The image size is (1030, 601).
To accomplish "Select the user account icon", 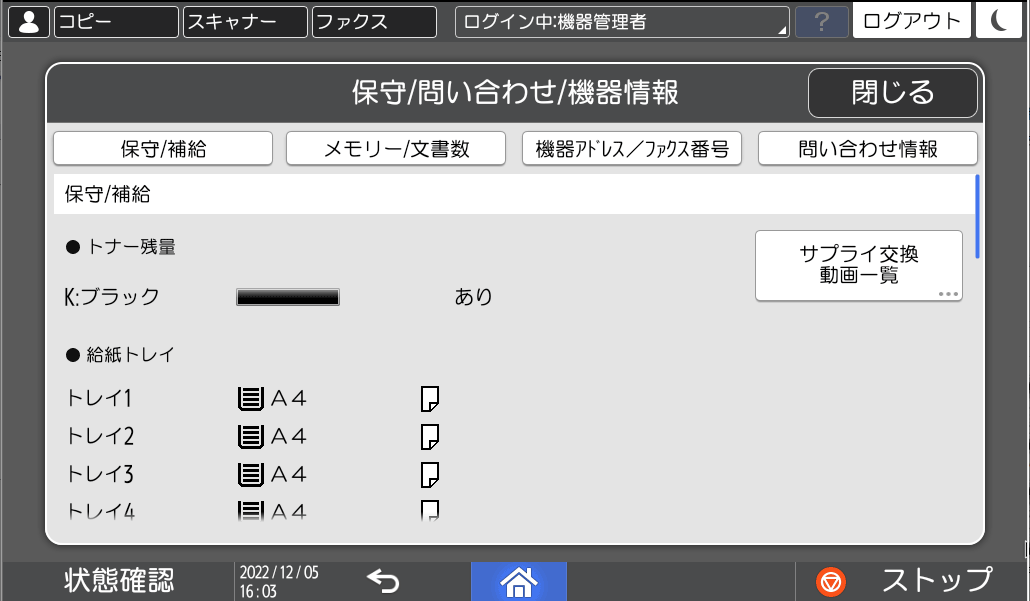I will point(28,21).
